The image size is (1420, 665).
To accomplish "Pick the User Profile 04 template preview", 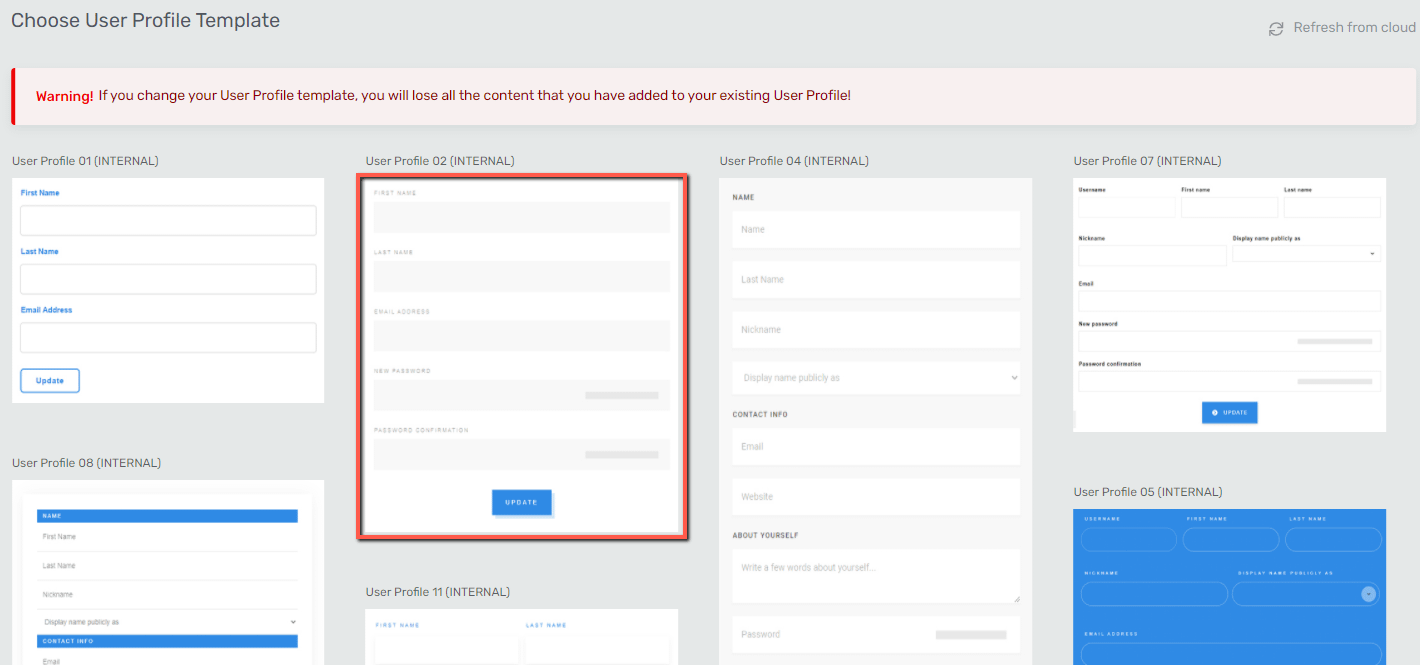I will click(875, 421).
